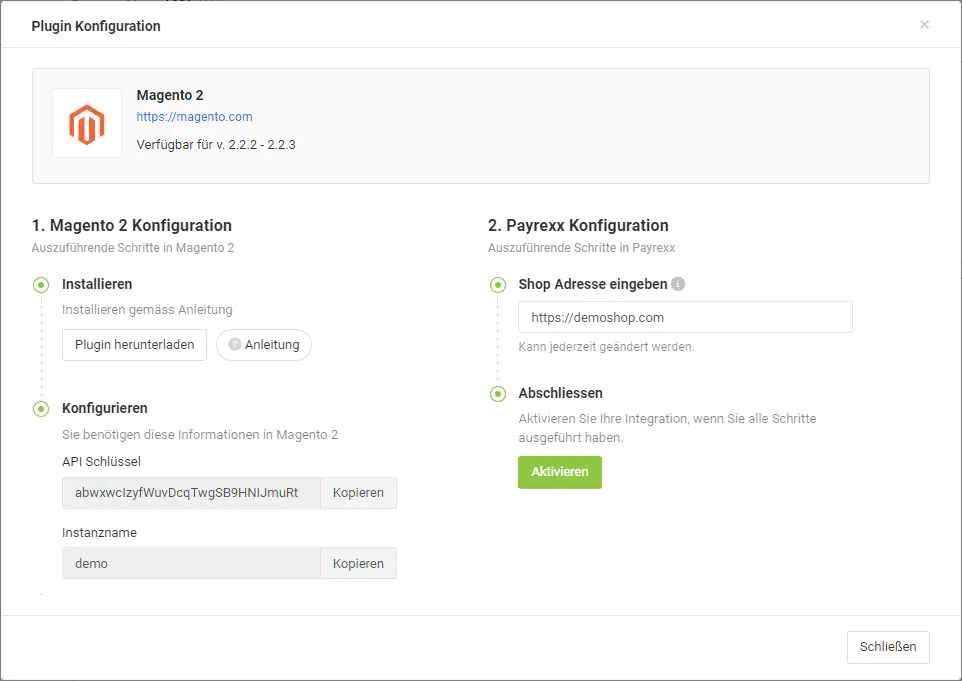Viewport: 962px width, 681px height.
Task: Click the Schließen button
Action: [887, 647]
